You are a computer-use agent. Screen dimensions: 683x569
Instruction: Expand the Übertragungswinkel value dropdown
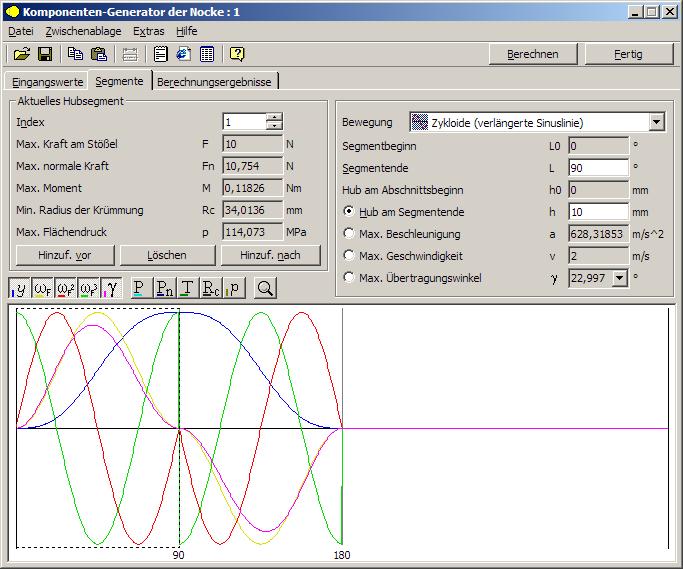coord(619,278)
